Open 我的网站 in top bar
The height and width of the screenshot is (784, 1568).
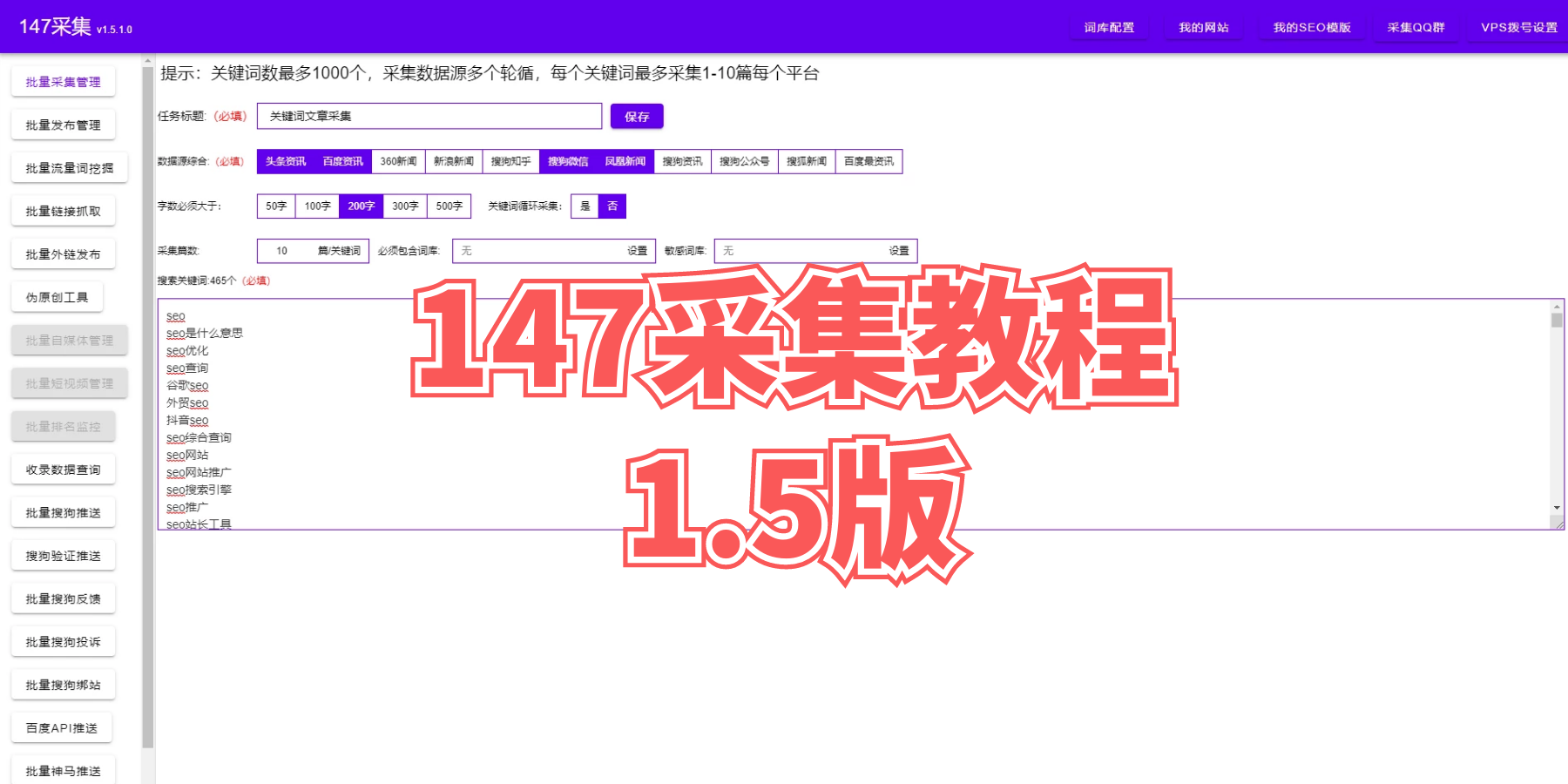click(1204, 28)
